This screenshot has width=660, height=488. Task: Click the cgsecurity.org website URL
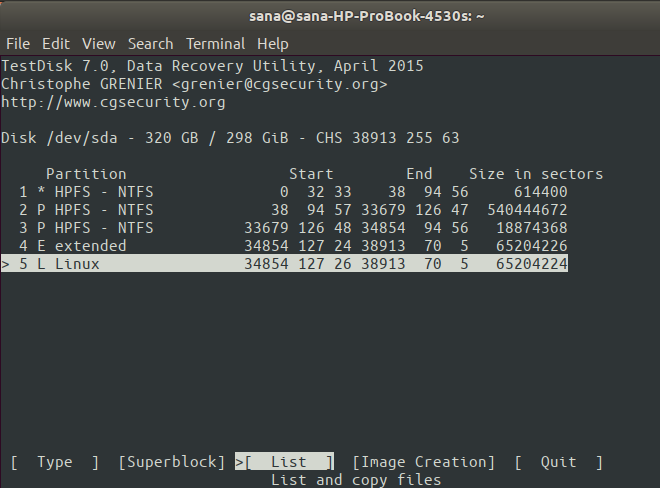tap(113, 102)
